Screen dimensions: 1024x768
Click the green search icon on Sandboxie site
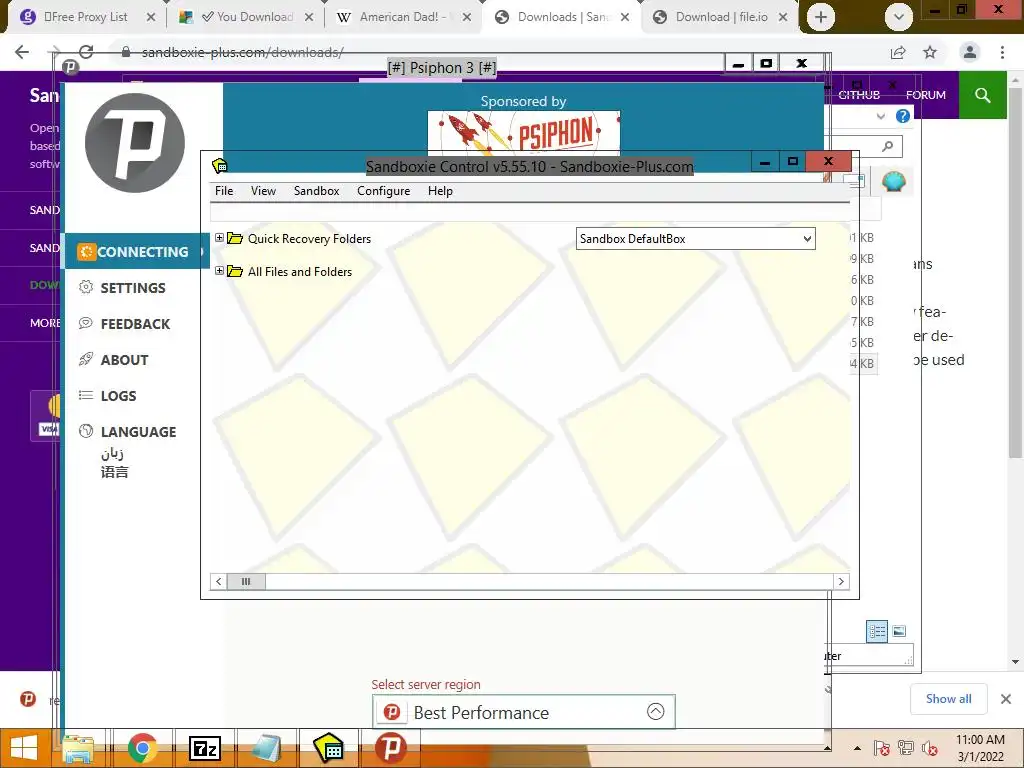click(982, 95)
